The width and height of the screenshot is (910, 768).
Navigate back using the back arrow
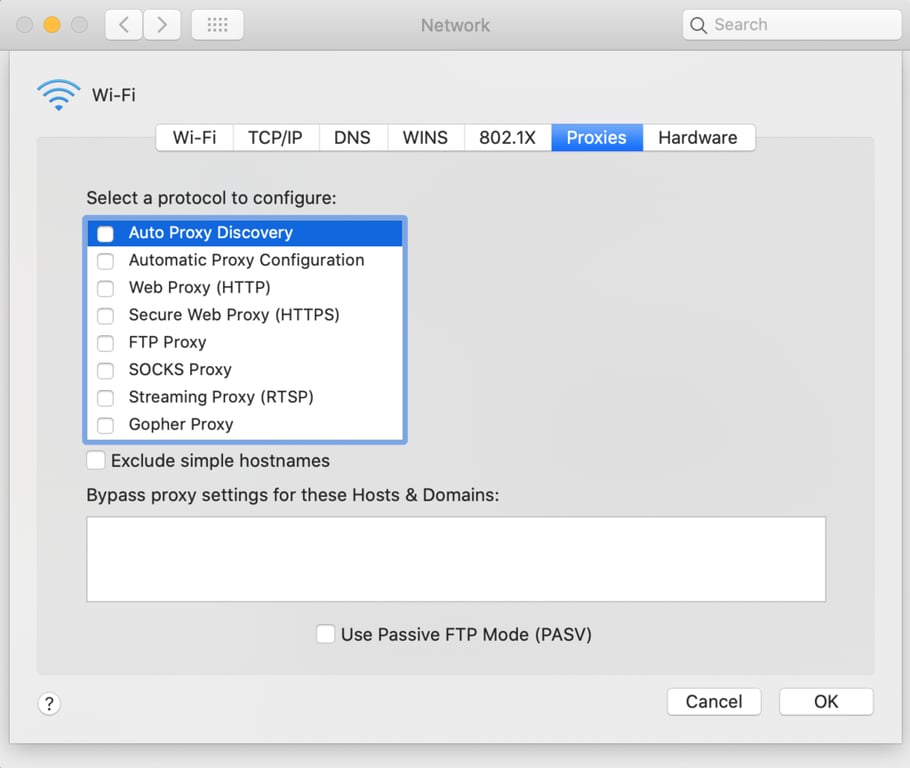[122, 24]
